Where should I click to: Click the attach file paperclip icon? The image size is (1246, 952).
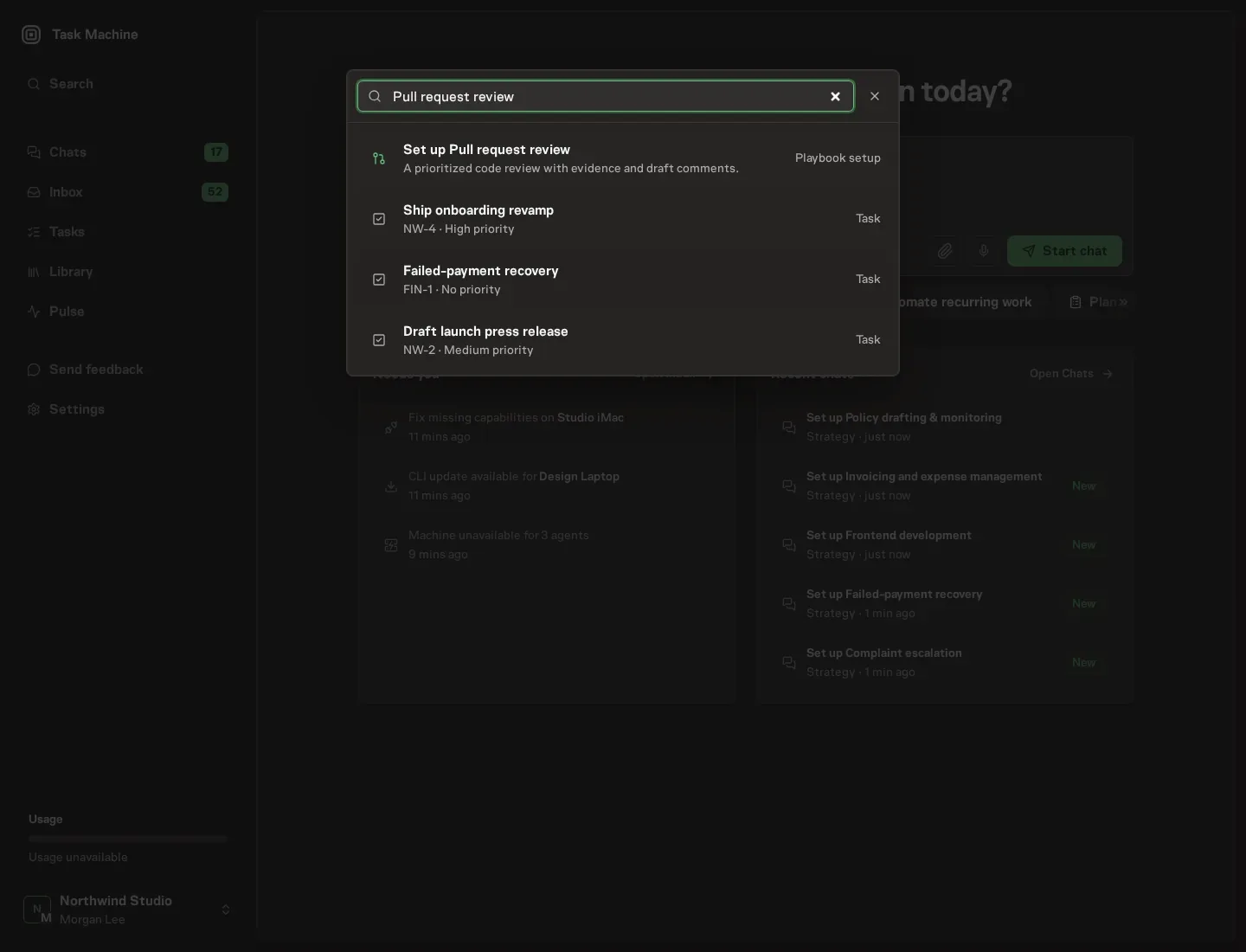tap(945, 251)
